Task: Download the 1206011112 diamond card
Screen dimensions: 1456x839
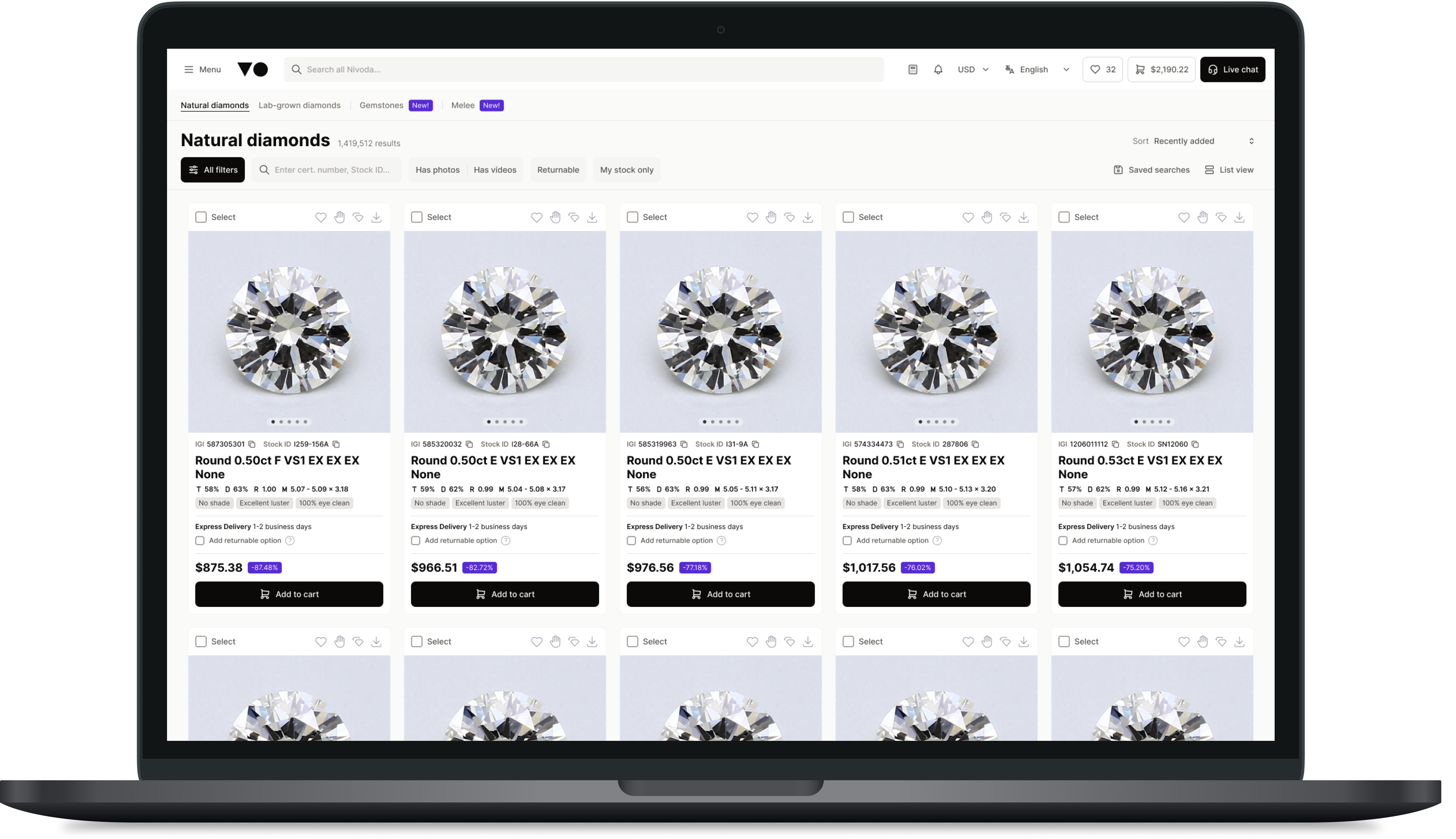Action: (1239, 217)
